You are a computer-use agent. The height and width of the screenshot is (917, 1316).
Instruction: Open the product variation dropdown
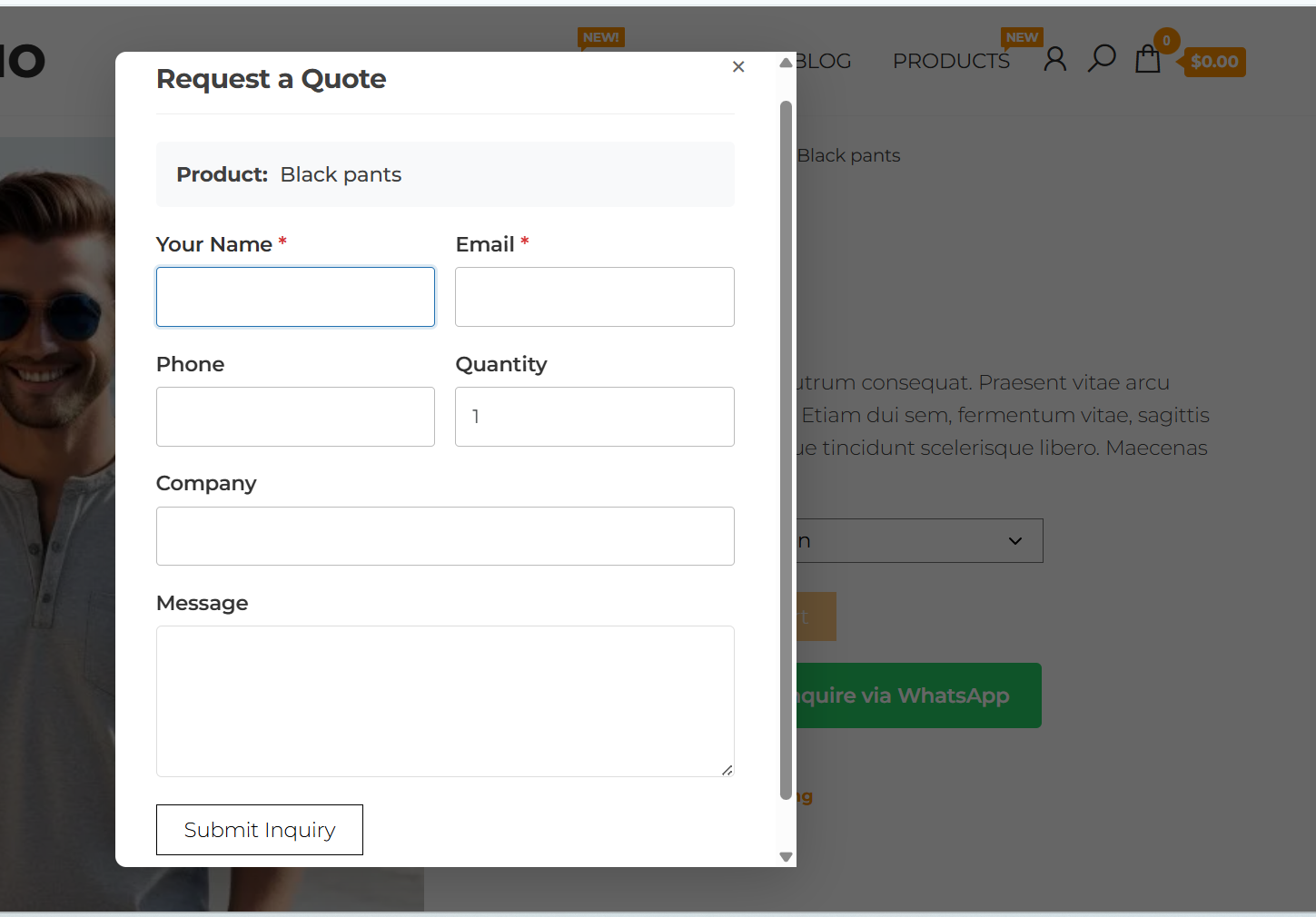pyautogui.click(x=917, y=540)
